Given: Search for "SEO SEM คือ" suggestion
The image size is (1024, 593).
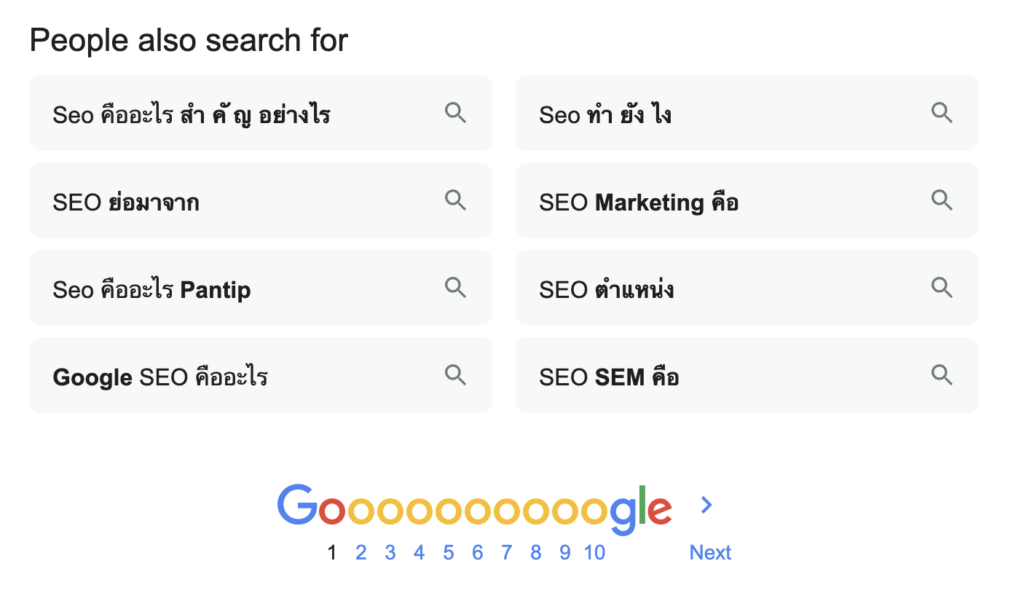Looking at the screenshot, I should click(609, 377).
